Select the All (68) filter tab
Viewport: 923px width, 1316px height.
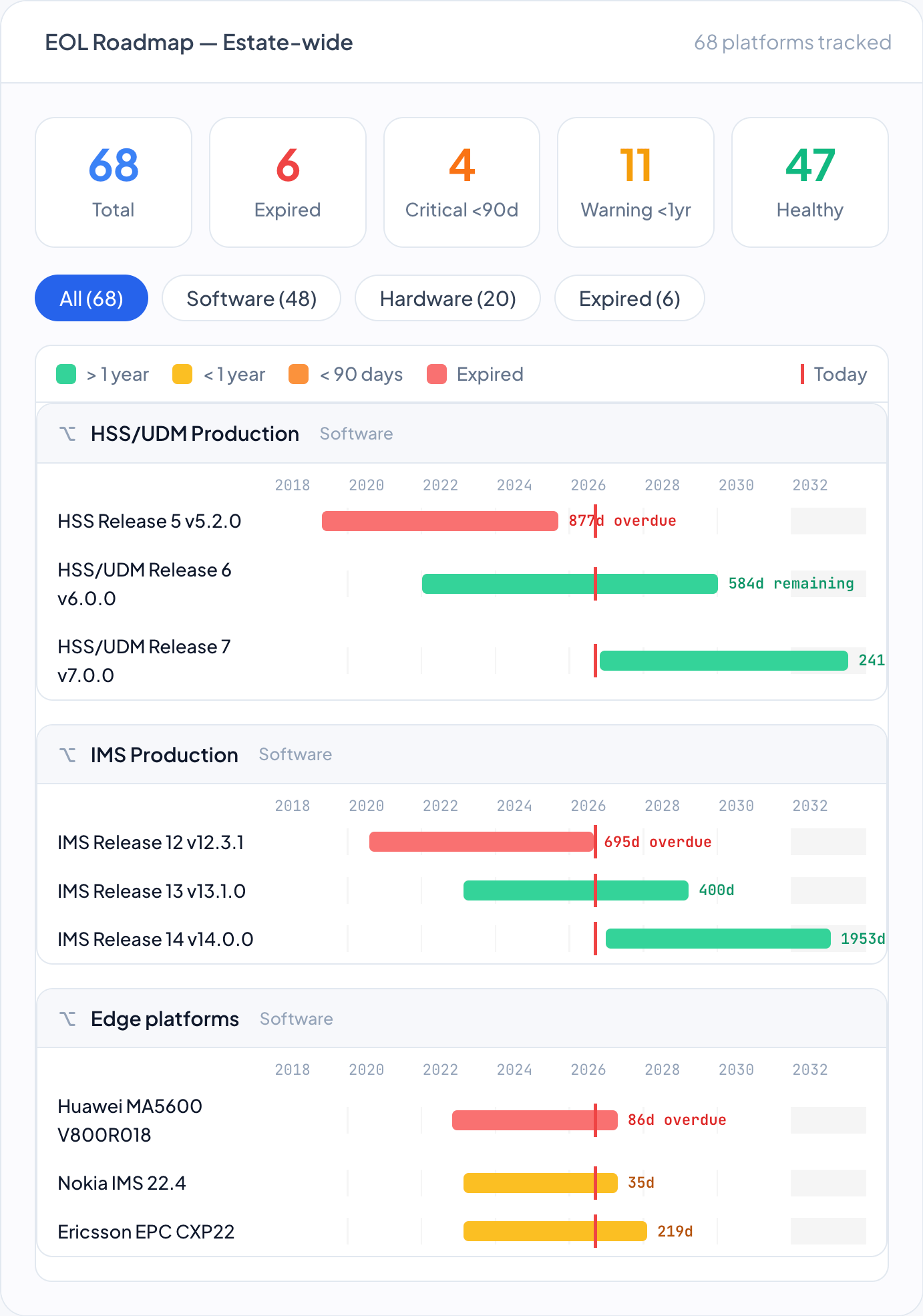91,298
